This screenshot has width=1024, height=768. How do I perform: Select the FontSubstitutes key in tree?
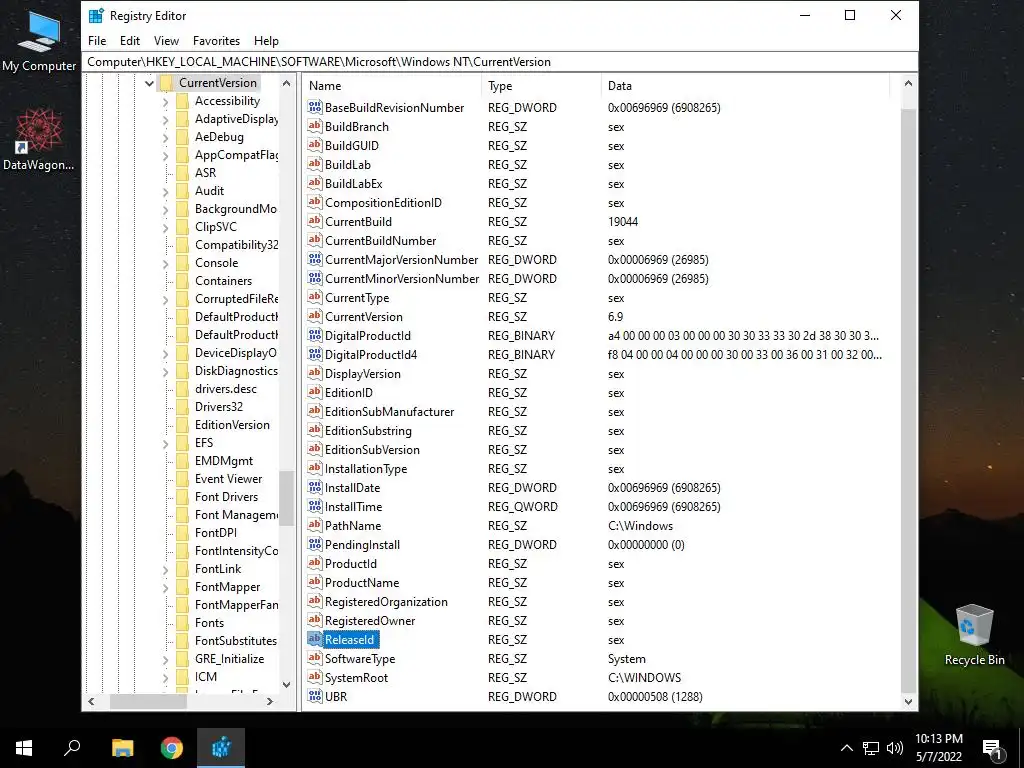pos(236,641)
